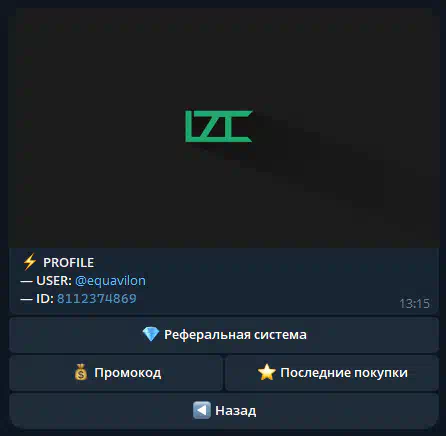Image resolution: width=446 pixels, height=436 pixels.
Task: Click the diamond icon on the referral button
Action: (x=151, y=334)
